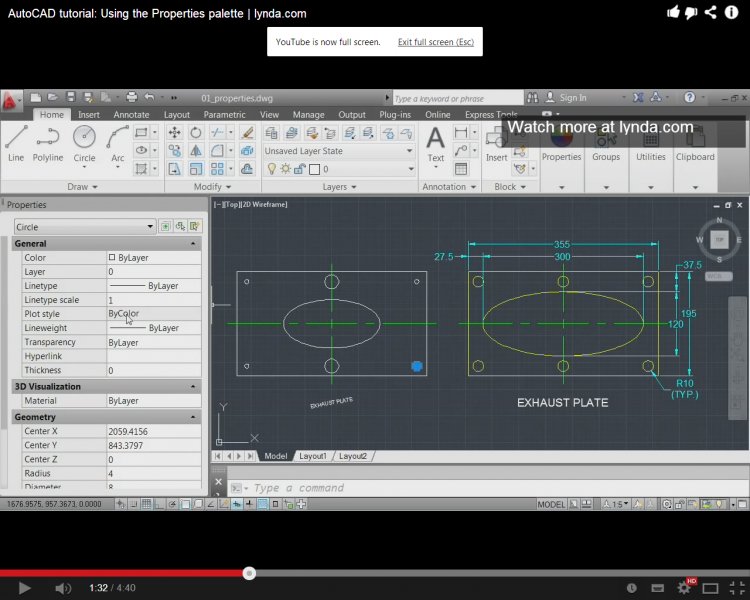Toggle MODEL space button in status bar
The image size is (750, 600).
point(551,505)
